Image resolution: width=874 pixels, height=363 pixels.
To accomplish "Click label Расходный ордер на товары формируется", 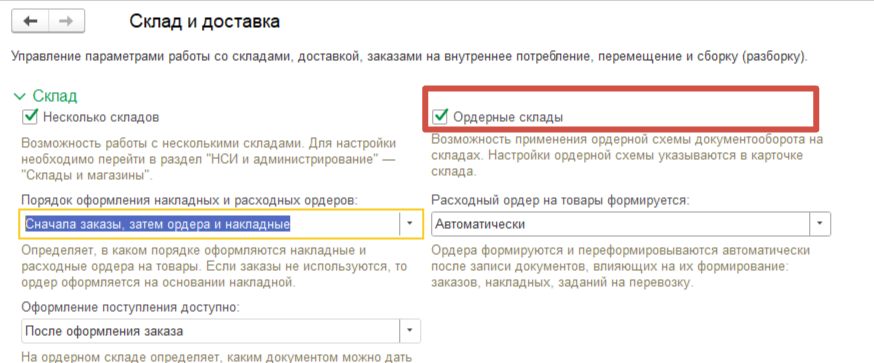I will click(560, 200).
